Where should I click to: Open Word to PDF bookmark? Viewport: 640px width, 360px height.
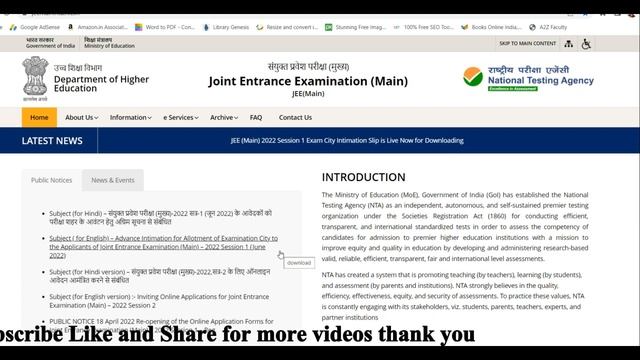(165, 27)
